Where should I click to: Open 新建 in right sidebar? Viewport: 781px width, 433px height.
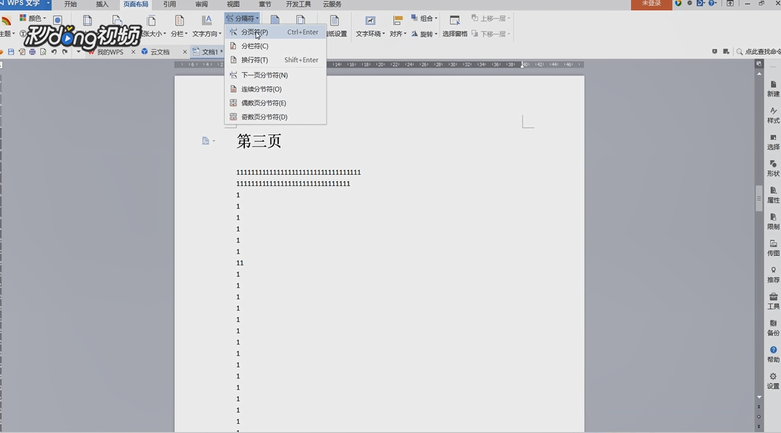[x=773, y=89]
